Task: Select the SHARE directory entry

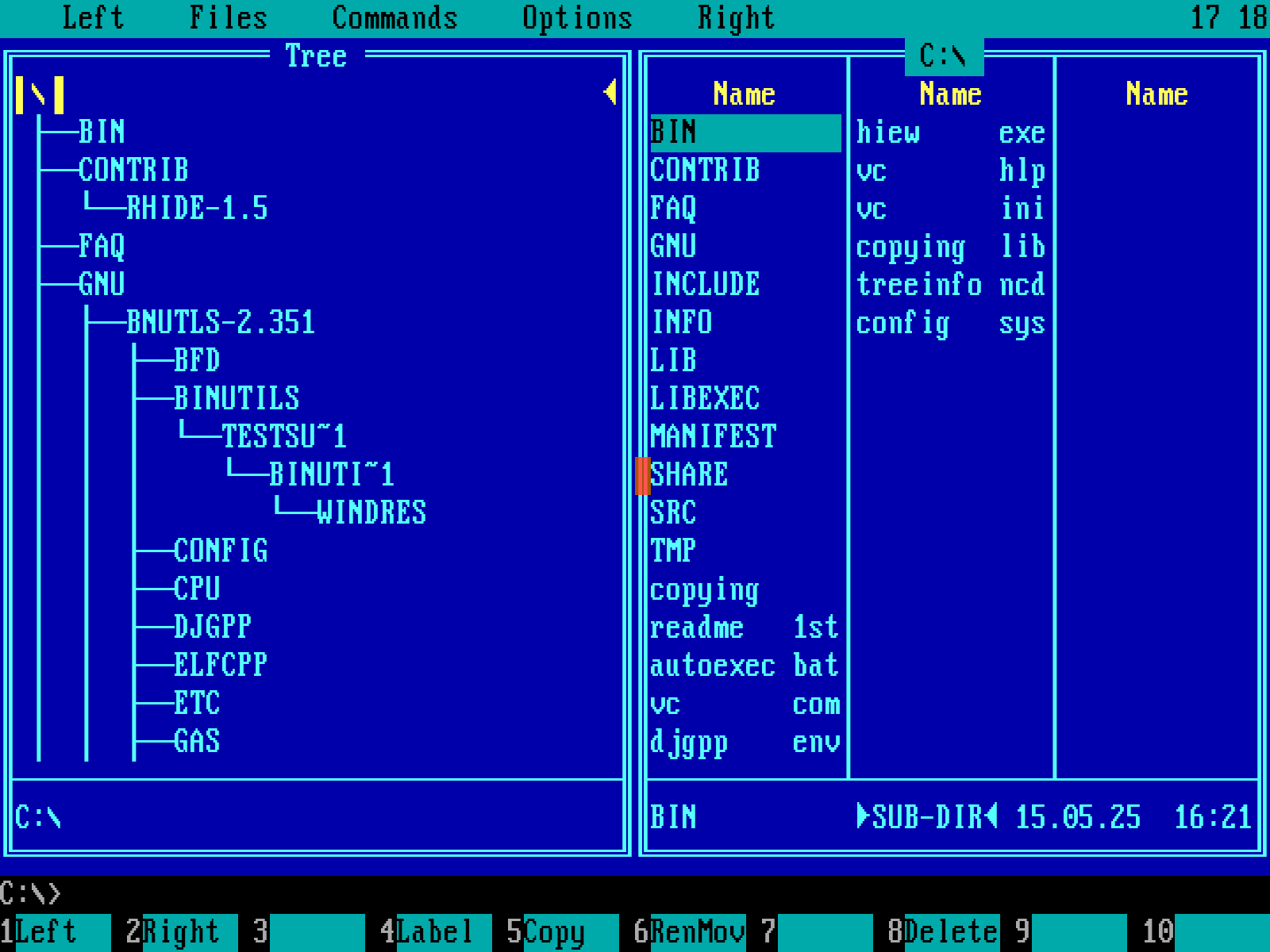Action: pos(689,474)
